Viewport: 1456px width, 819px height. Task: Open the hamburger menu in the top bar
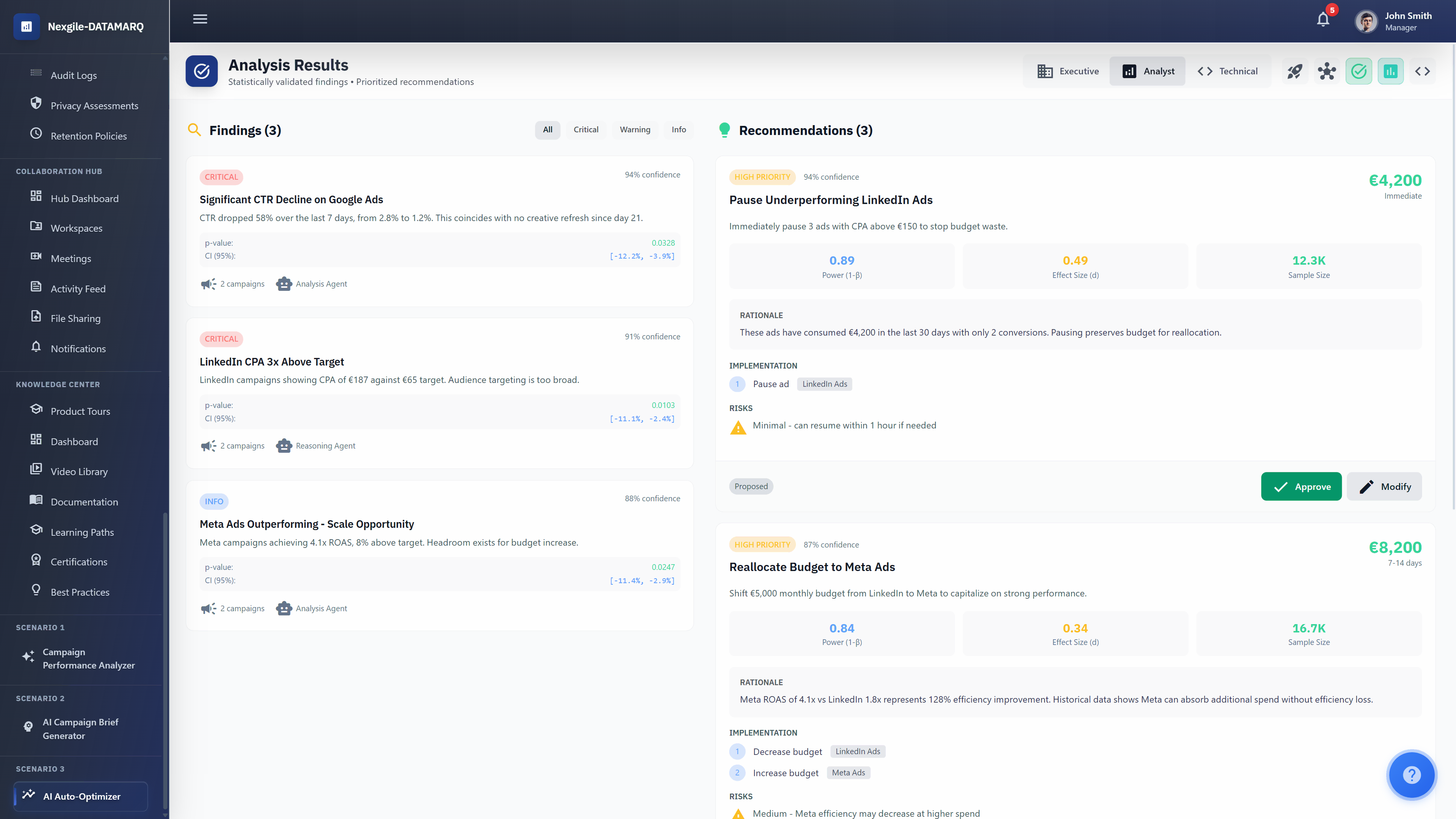point(200,19)
